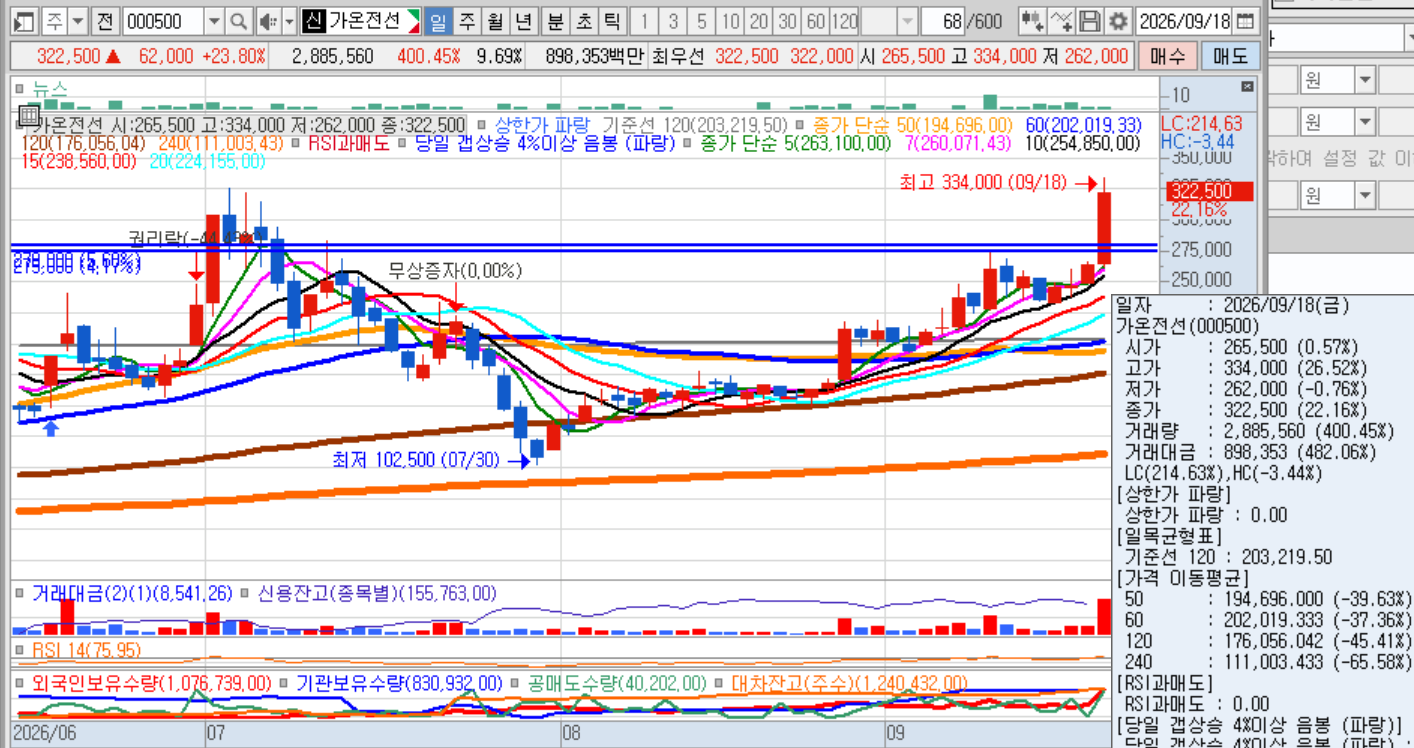Click the 거래대금 indicator label
Screen dimensions: 1414x748
point(132,594)
